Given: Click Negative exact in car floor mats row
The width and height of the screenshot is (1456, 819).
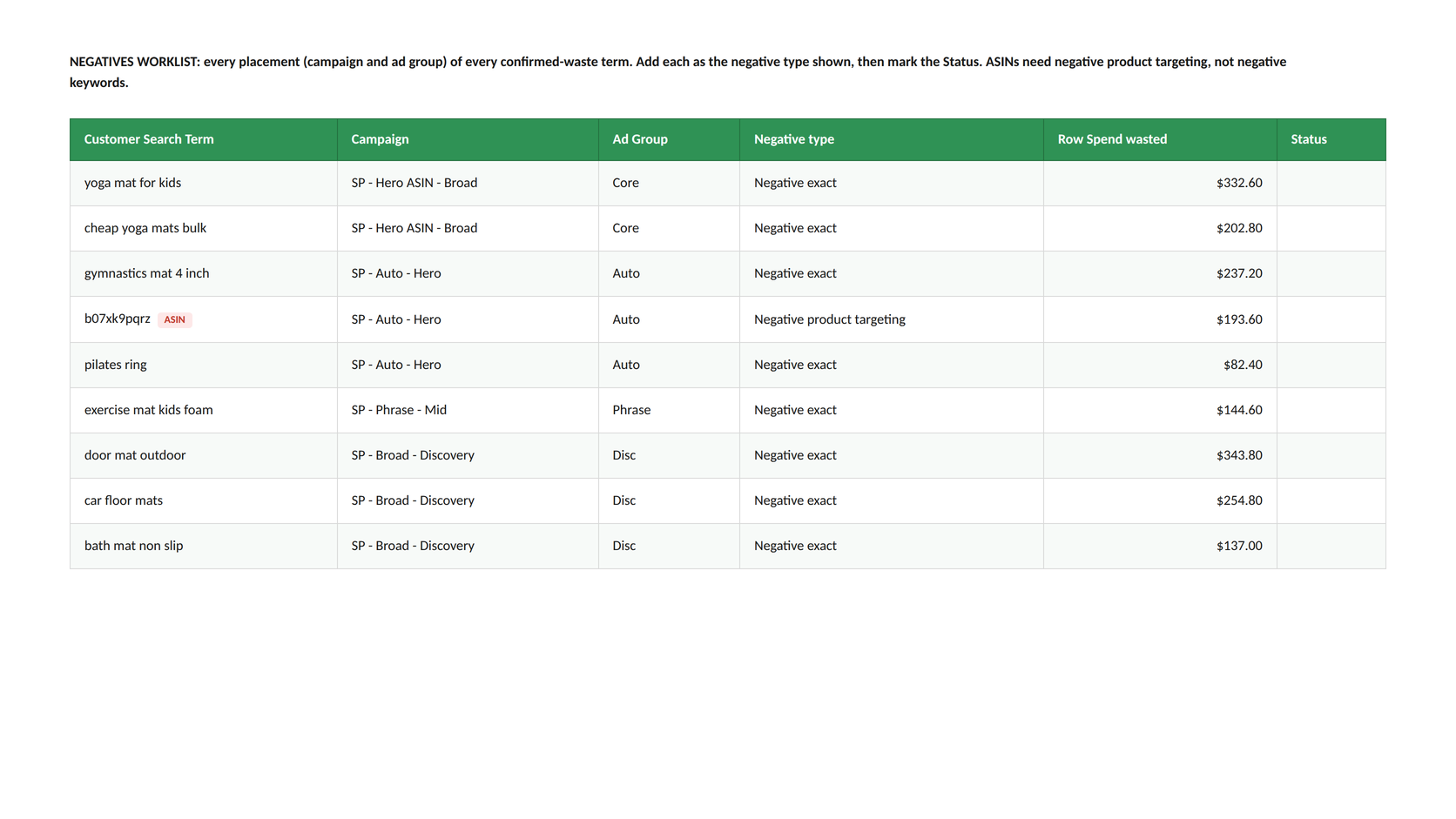Looking at the screenshot, I should [795, 500].
